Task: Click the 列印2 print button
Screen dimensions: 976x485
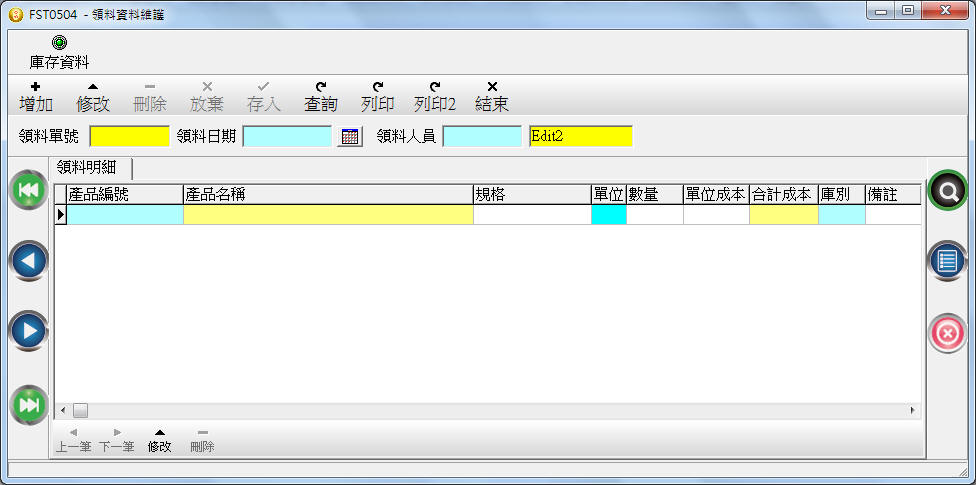Action: click(x=435, y=97)
